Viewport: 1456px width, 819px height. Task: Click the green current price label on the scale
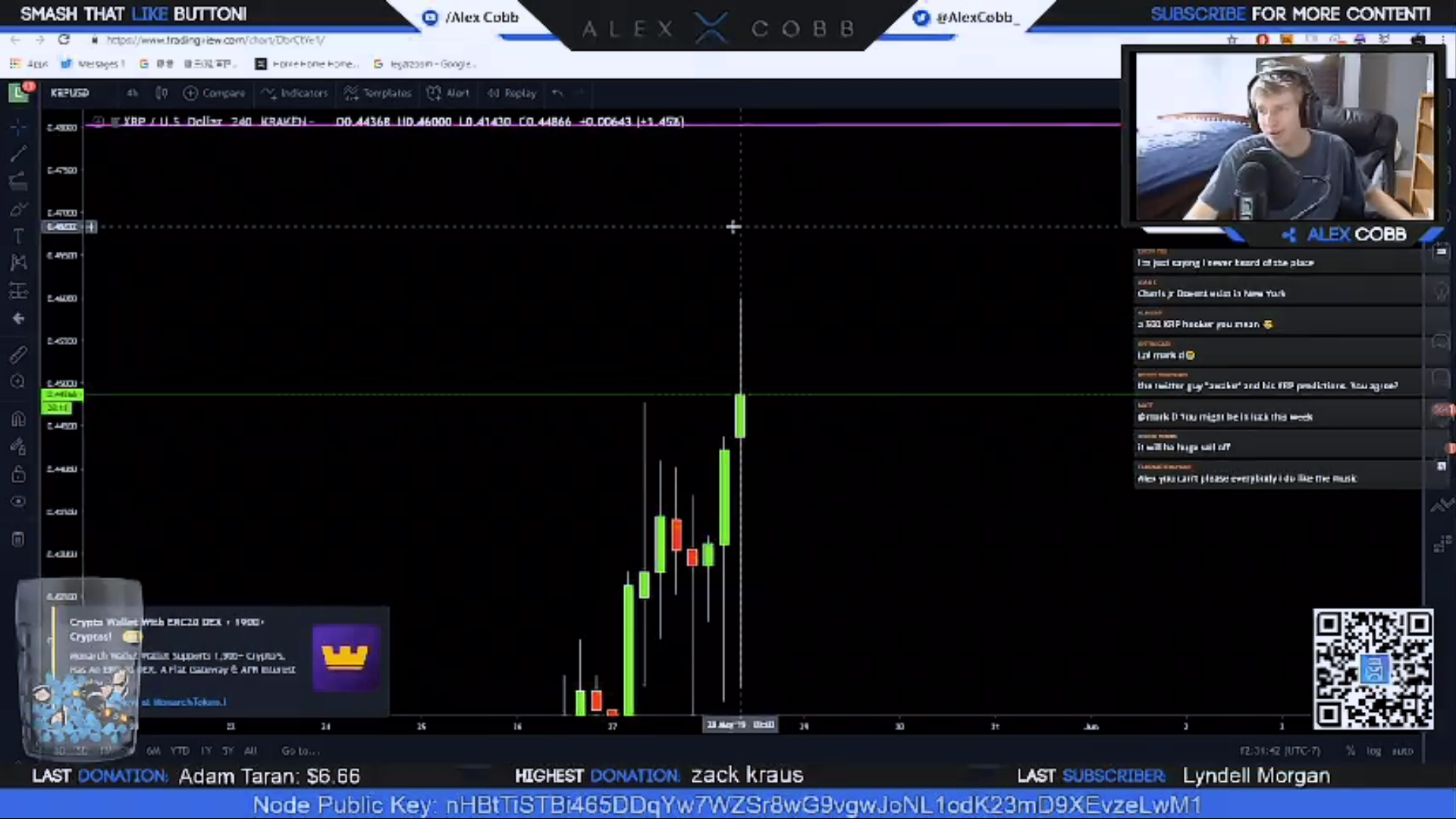coord(62,394)
